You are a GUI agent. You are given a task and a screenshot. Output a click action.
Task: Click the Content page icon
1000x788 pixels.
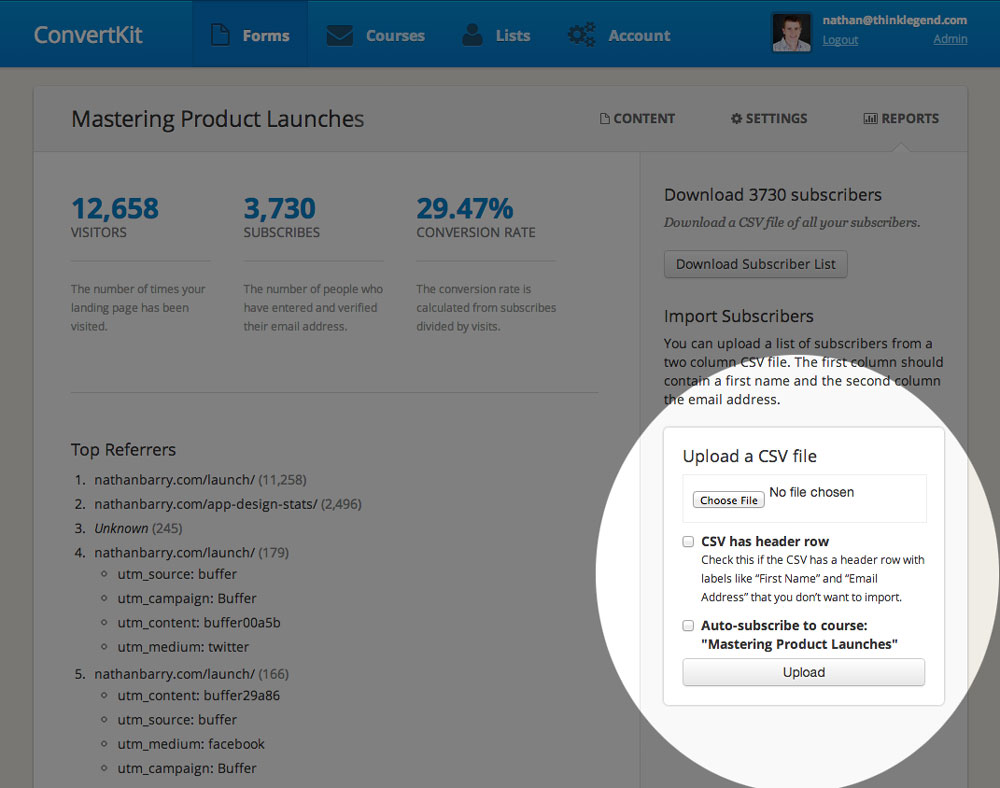pos(604,119)
